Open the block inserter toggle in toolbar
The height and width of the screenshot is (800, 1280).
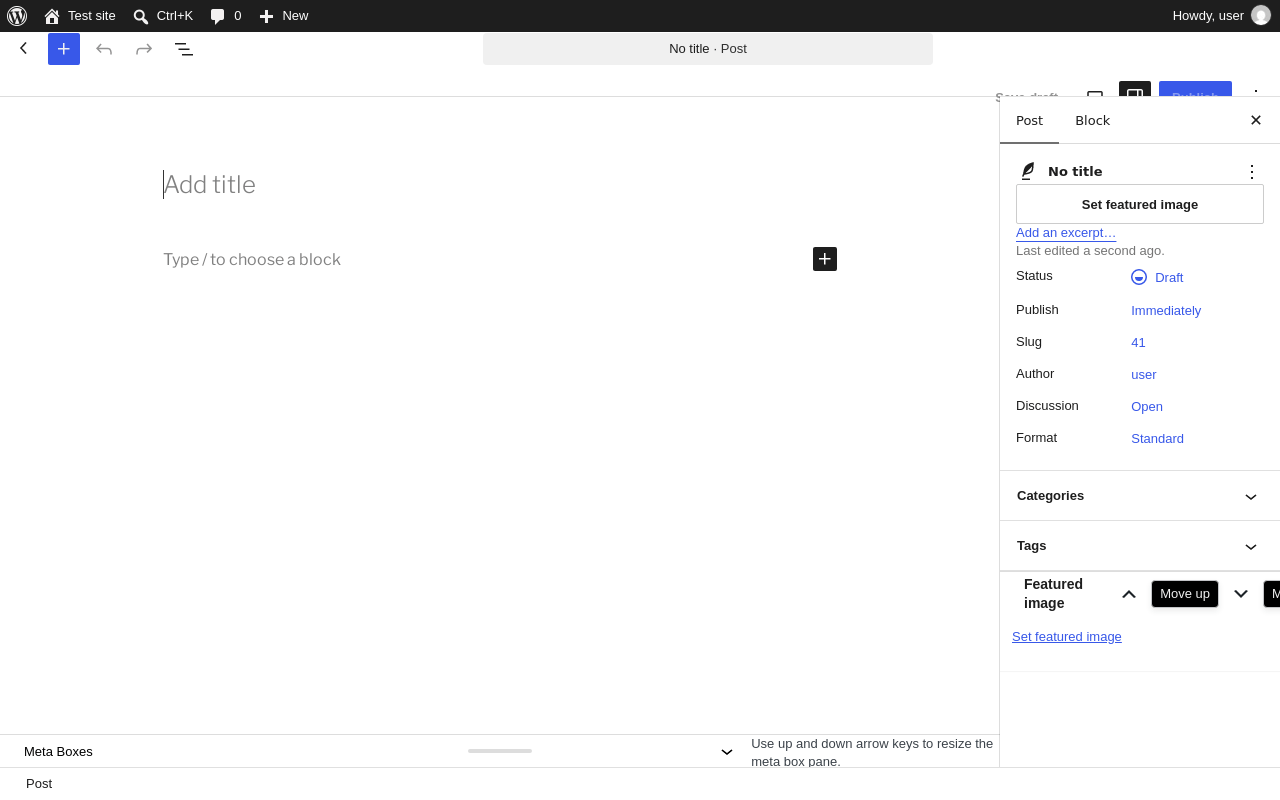click(64, 49)
